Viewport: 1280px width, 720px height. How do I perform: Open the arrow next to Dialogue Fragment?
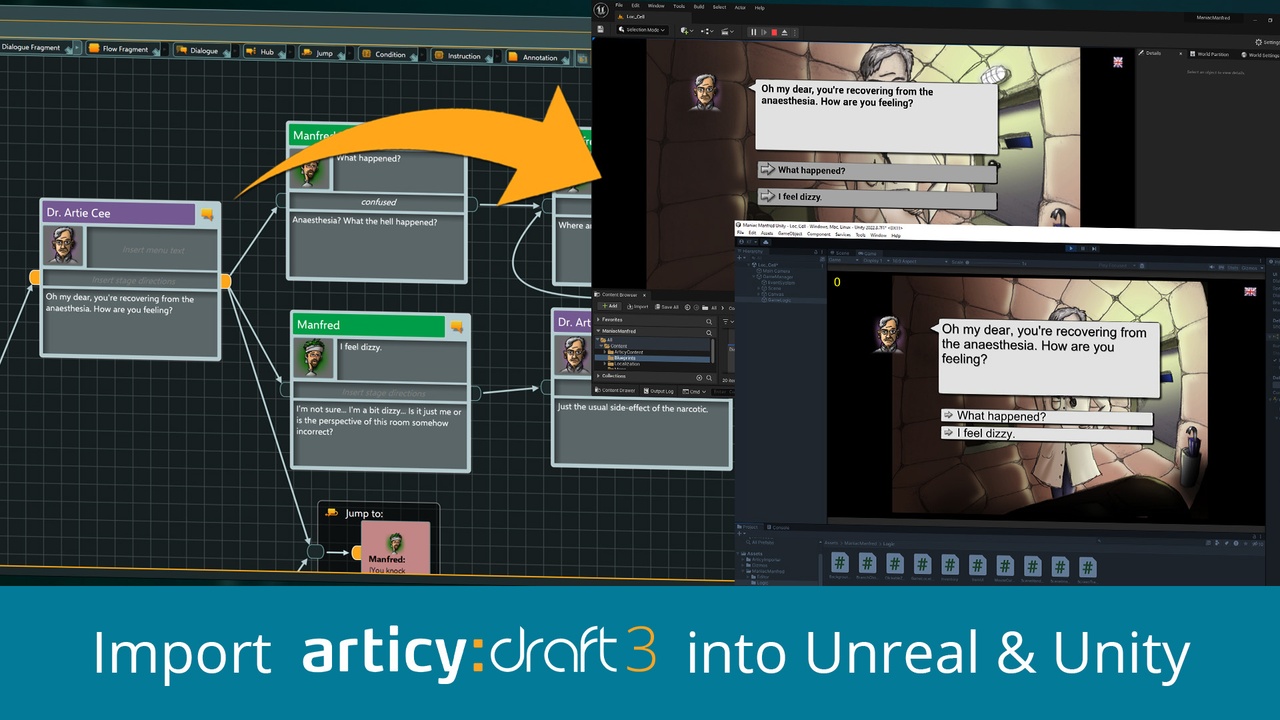(77, 48)
